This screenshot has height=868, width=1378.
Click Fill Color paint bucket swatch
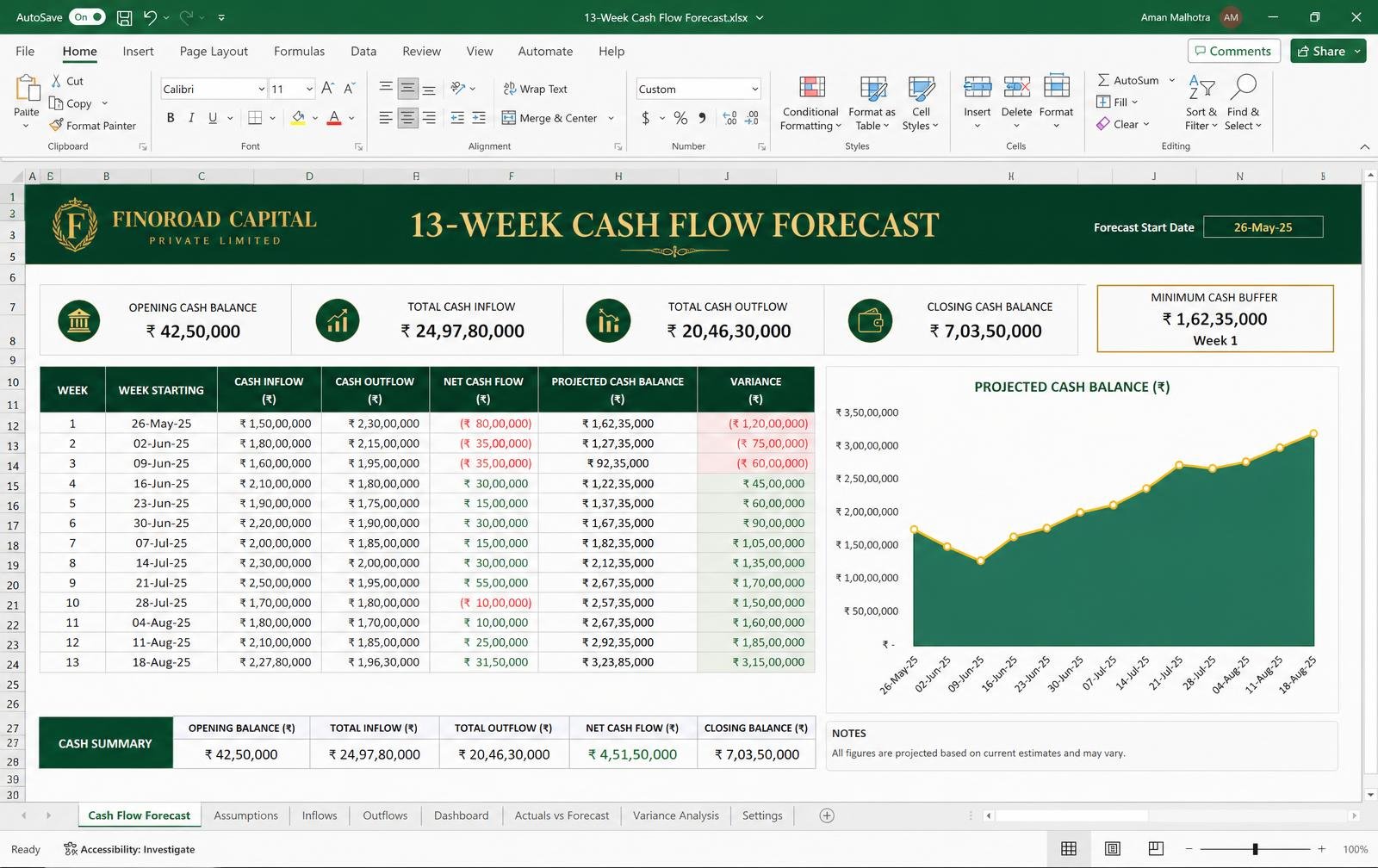tap(298, 118)
